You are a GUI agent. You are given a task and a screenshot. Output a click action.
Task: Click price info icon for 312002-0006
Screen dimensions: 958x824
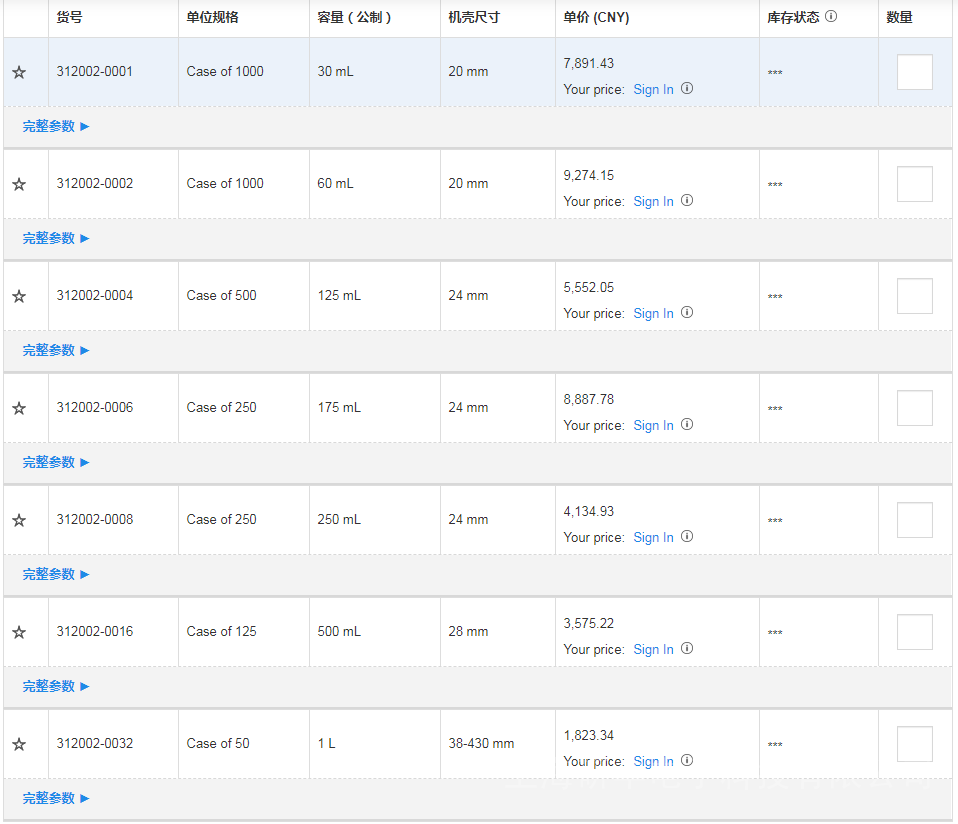(687, 425)
